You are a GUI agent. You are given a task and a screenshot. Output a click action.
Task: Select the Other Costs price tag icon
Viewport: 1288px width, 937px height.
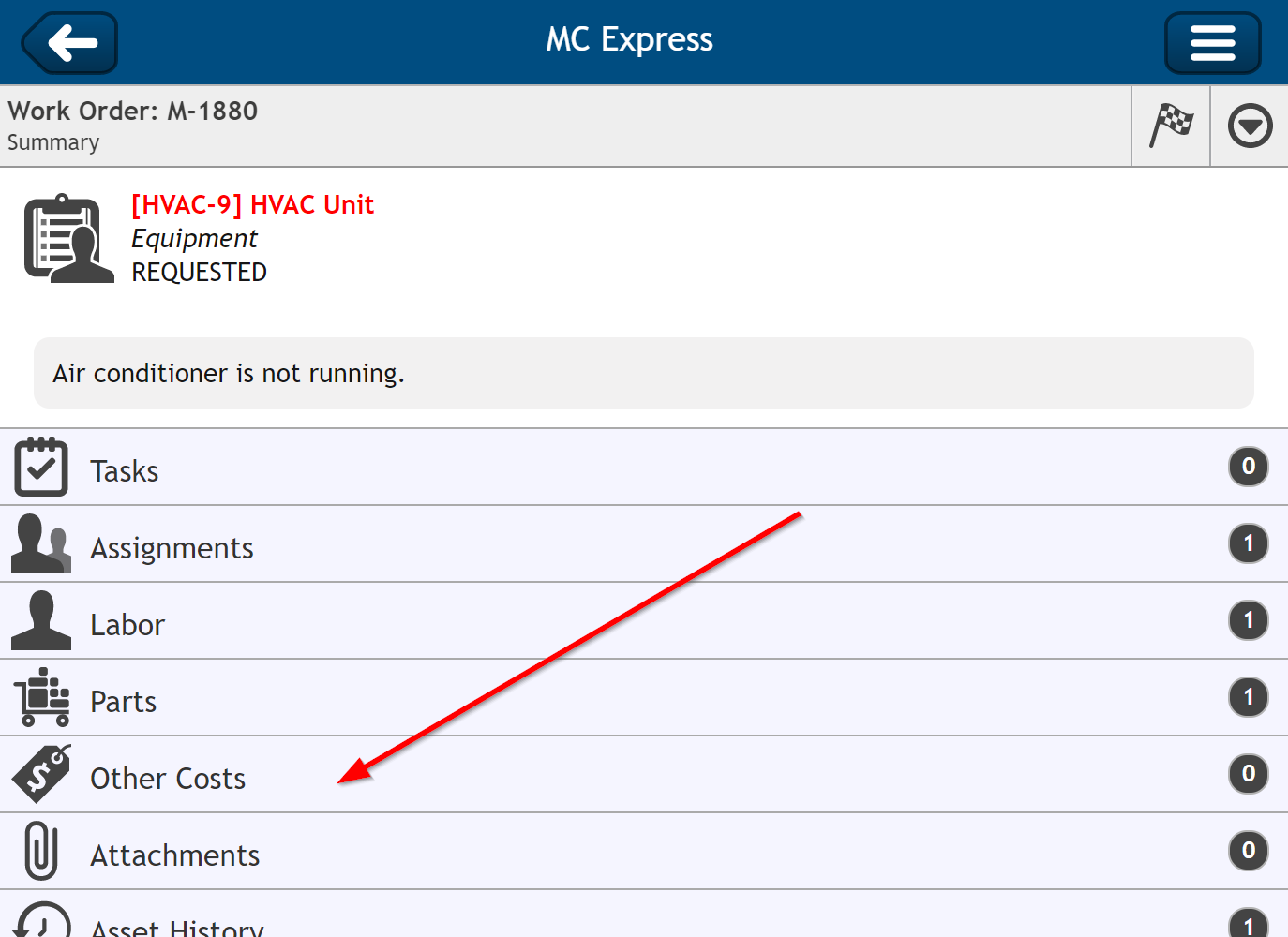40,774
